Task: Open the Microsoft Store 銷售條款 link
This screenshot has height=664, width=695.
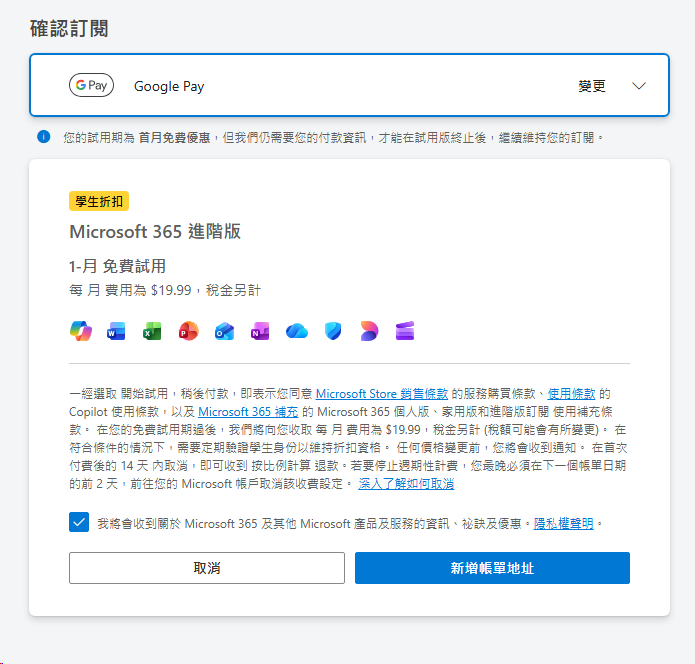Action: tap(381, 394)
